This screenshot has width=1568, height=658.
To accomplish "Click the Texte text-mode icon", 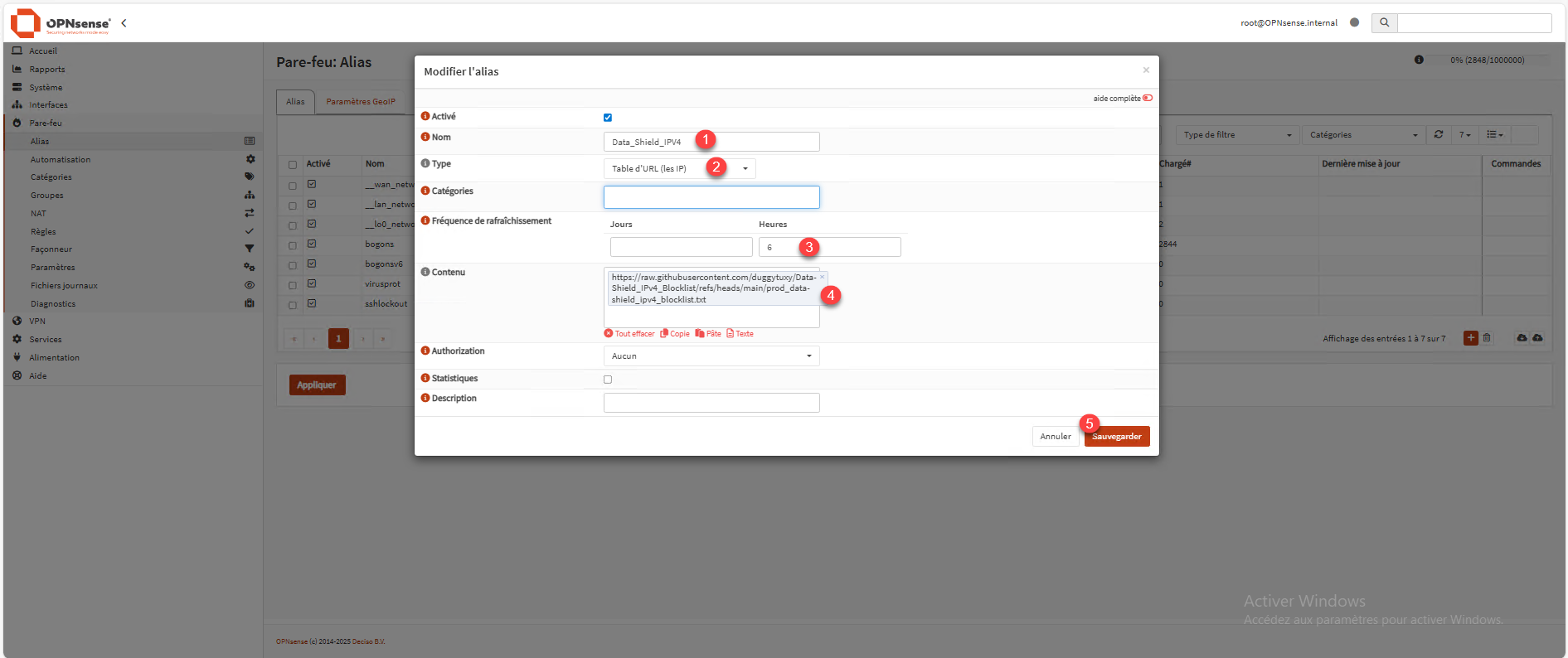I will tap(731, 334).
